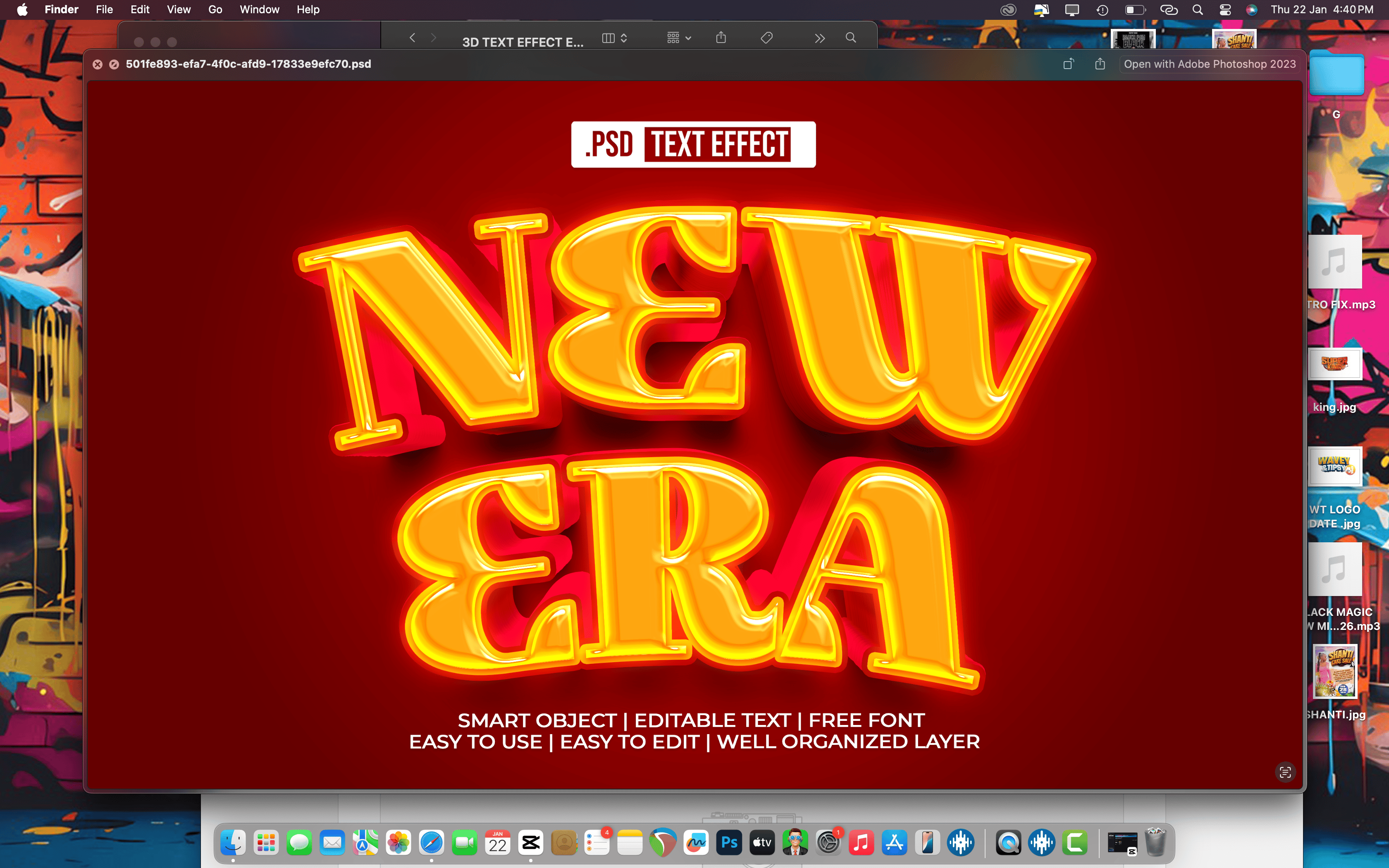Click Search icon in Finder window toolbar
The height and width of the screenshot is (868, 1389).
851,38
